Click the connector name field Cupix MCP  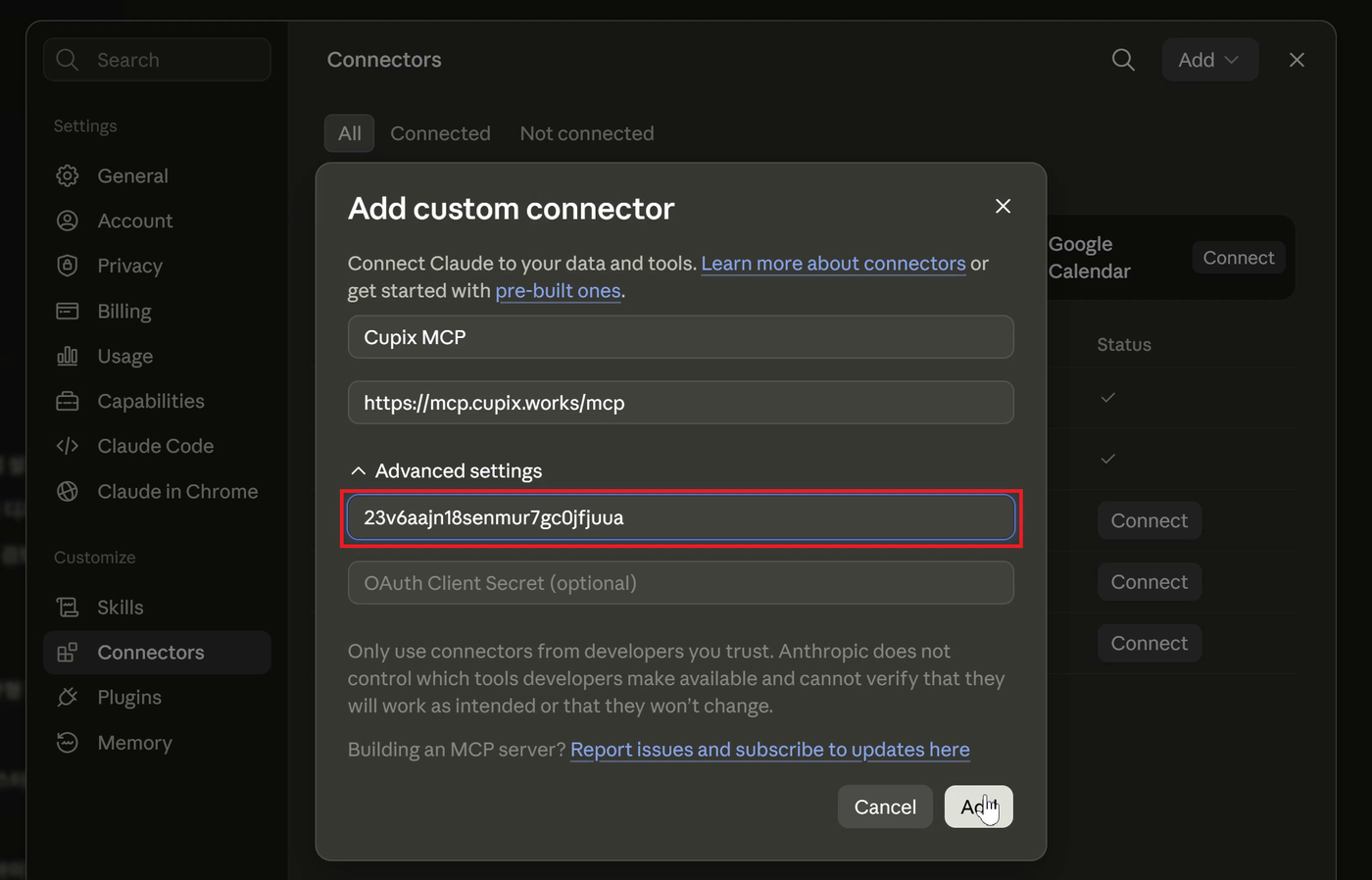[681, 337]
